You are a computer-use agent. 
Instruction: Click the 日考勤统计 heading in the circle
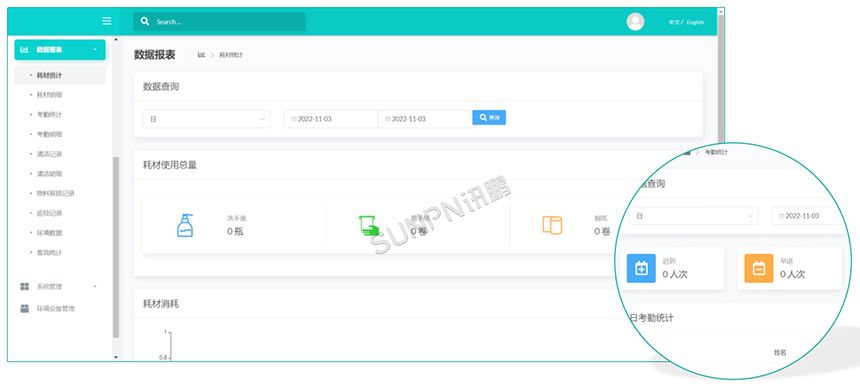coord(651,318)
